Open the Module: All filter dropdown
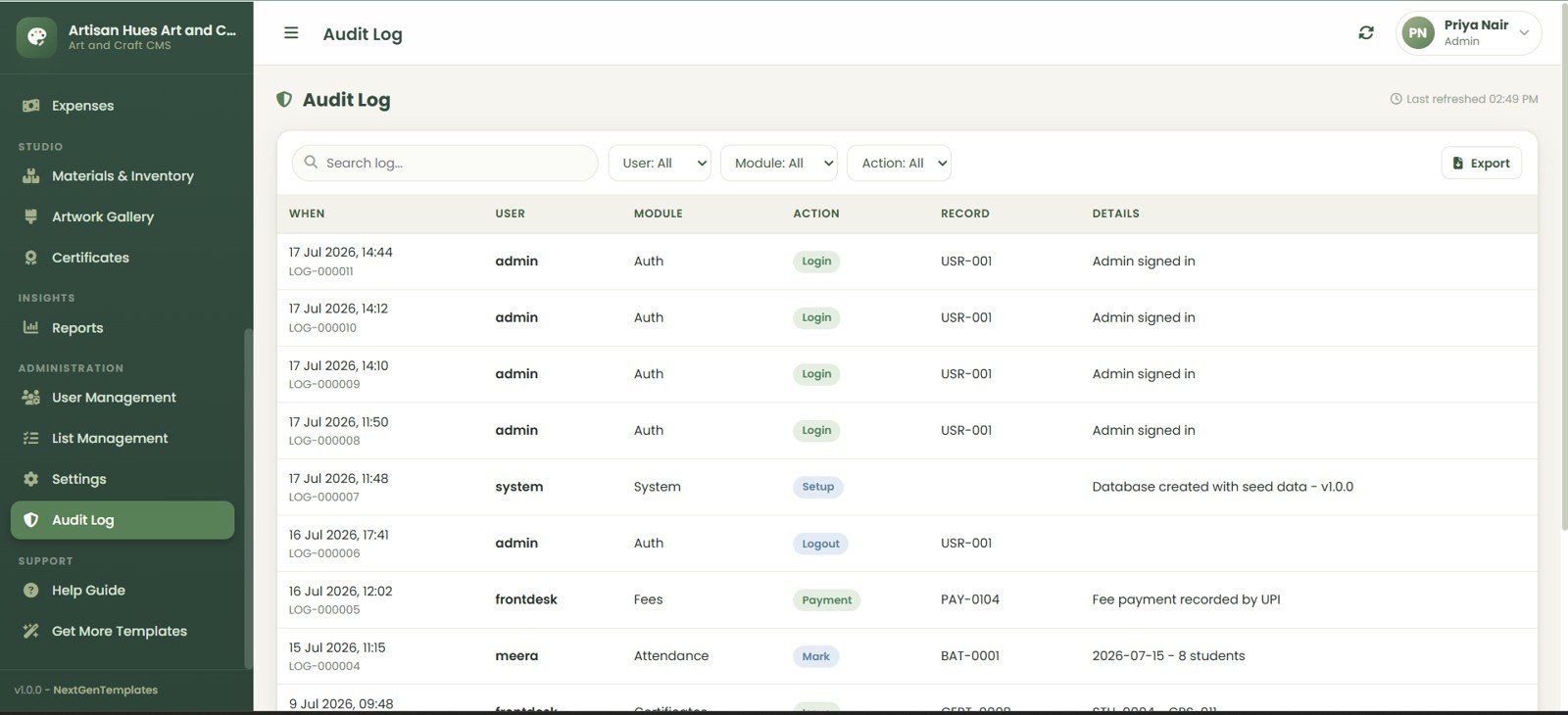The width and height of the screenshot is (1568, 715). click(779, 164)
